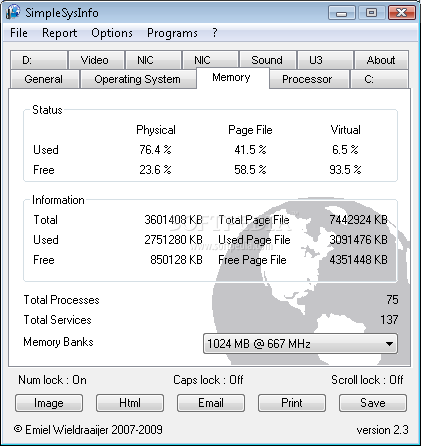
Task: Switch to the Video tab
Action: click(96, 60)
